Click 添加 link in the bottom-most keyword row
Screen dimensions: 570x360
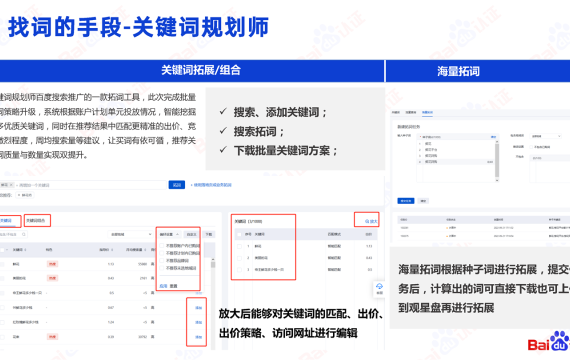[198, 337]
